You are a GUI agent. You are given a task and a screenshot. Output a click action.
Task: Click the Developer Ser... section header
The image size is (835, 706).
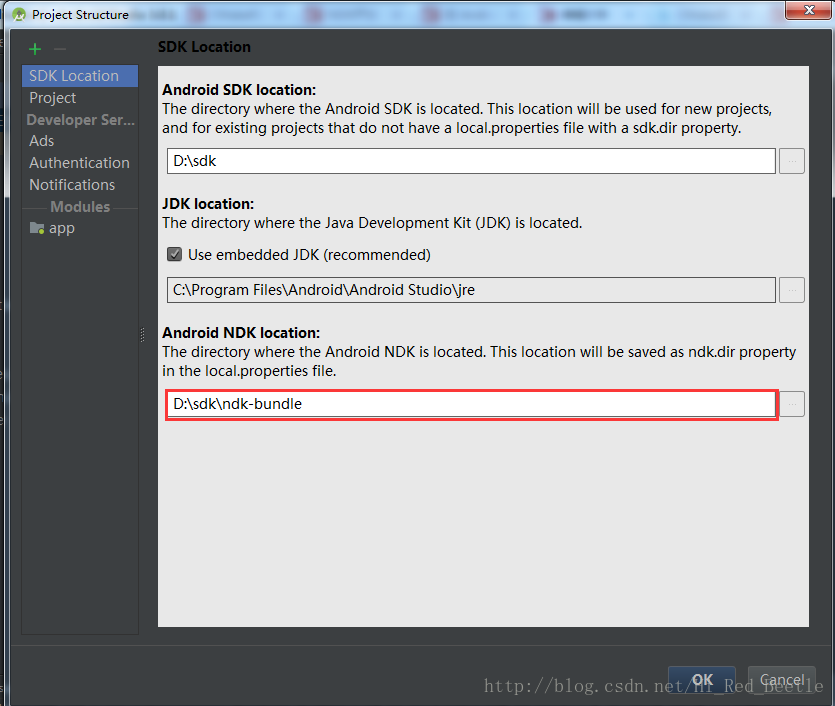click(x=80, y=120)
